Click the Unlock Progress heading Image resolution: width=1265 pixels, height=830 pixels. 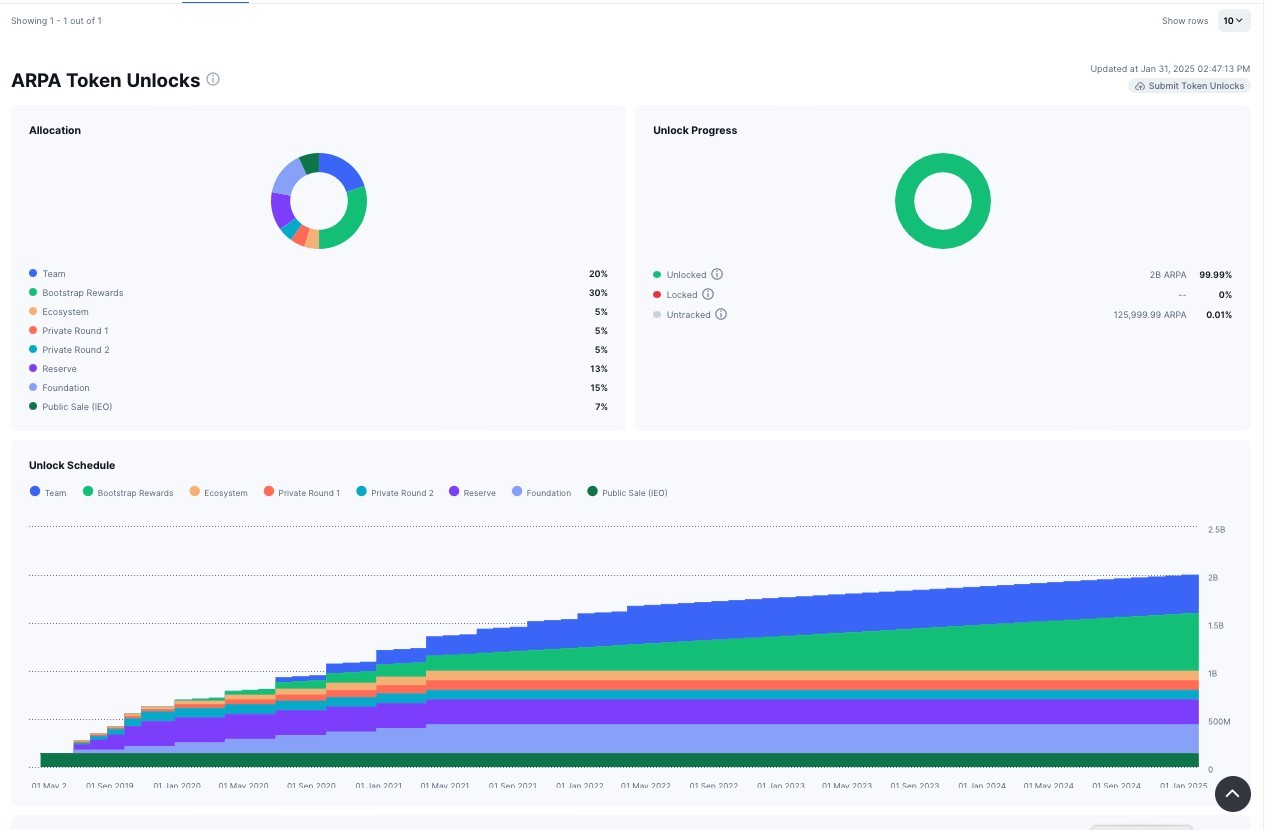pyautogui.click(x=695, y=130)
